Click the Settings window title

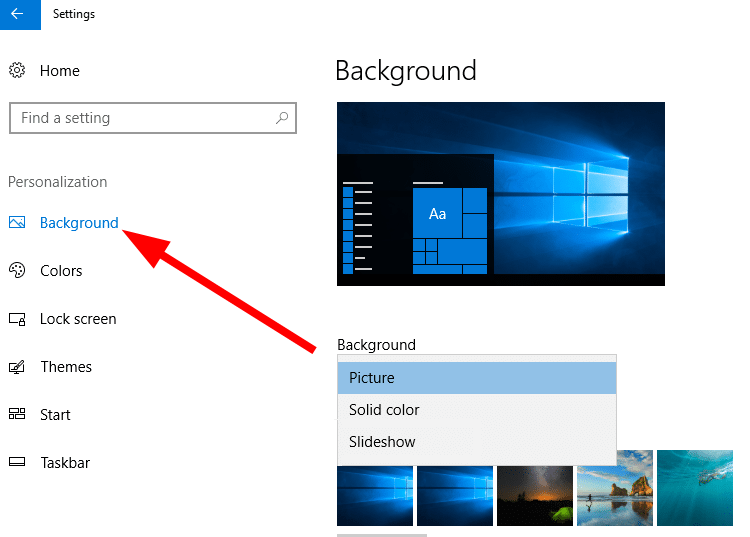pos(74,14)
